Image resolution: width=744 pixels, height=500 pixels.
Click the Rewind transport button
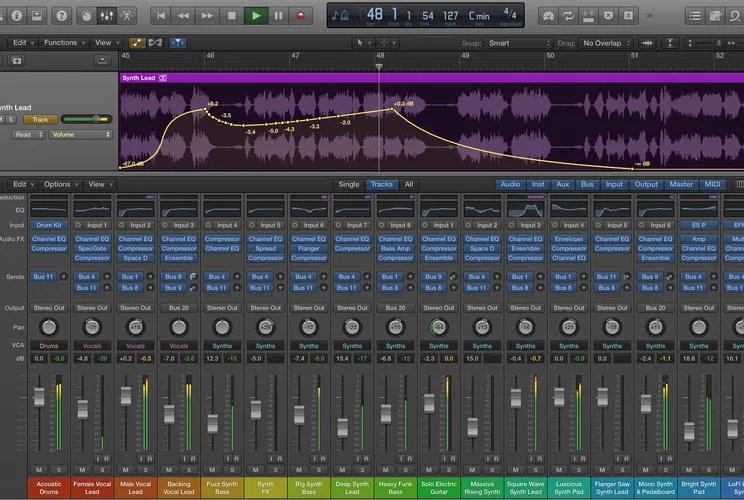click(x=183, y=16)
